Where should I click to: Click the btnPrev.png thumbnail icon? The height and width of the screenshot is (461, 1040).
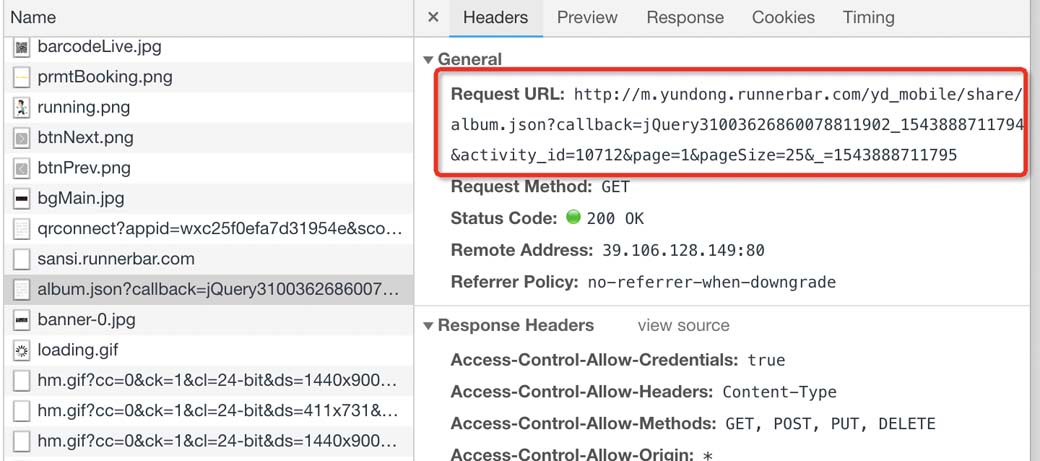[x=22, y=168]
